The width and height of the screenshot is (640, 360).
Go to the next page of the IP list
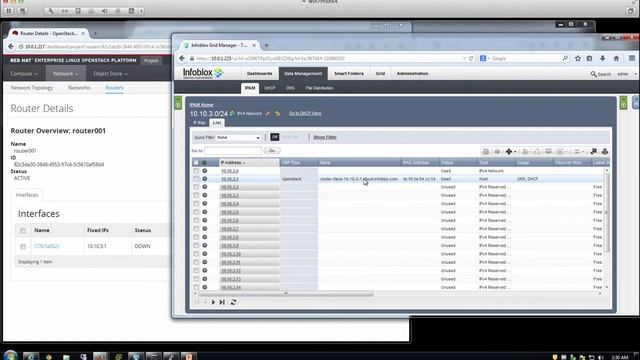(213, 302)
